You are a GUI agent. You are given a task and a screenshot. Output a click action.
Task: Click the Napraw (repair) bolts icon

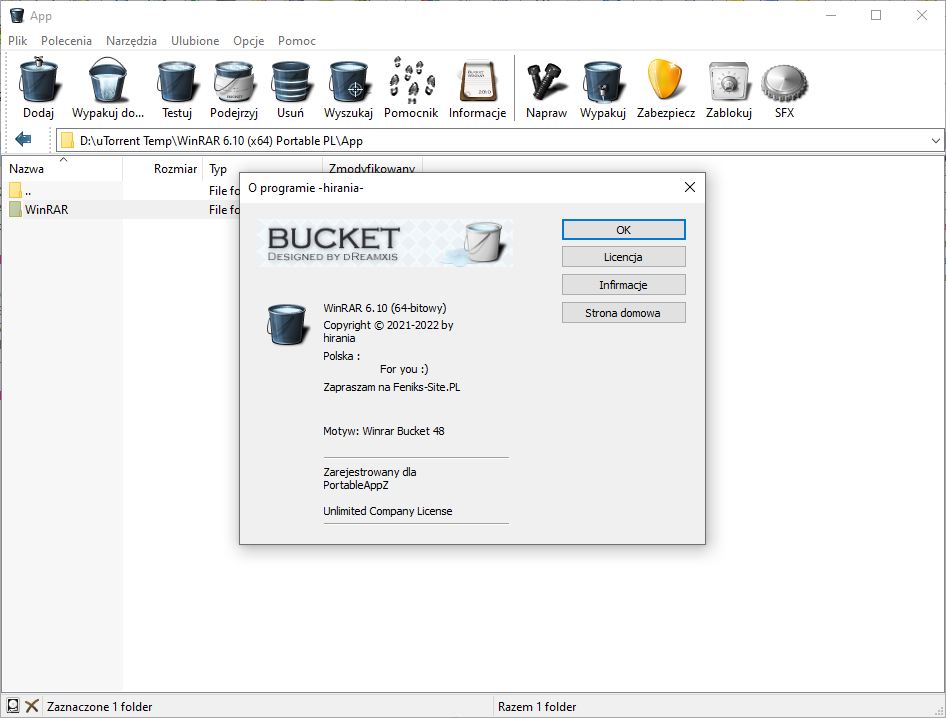coord(546,81)
